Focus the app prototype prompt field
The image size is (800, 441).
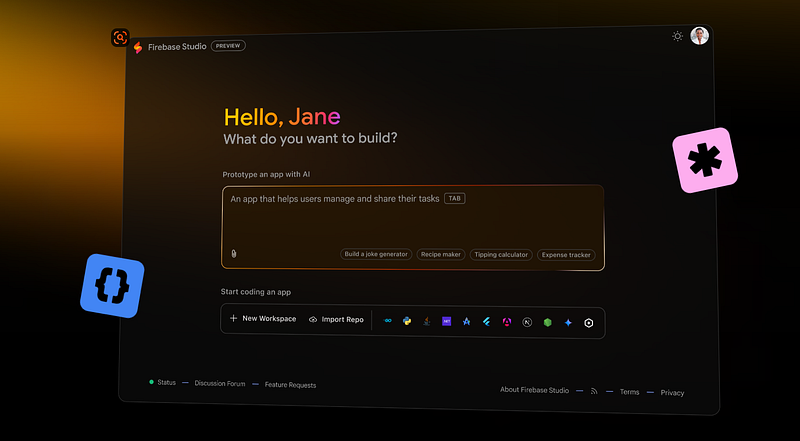[x=413, y=228]
